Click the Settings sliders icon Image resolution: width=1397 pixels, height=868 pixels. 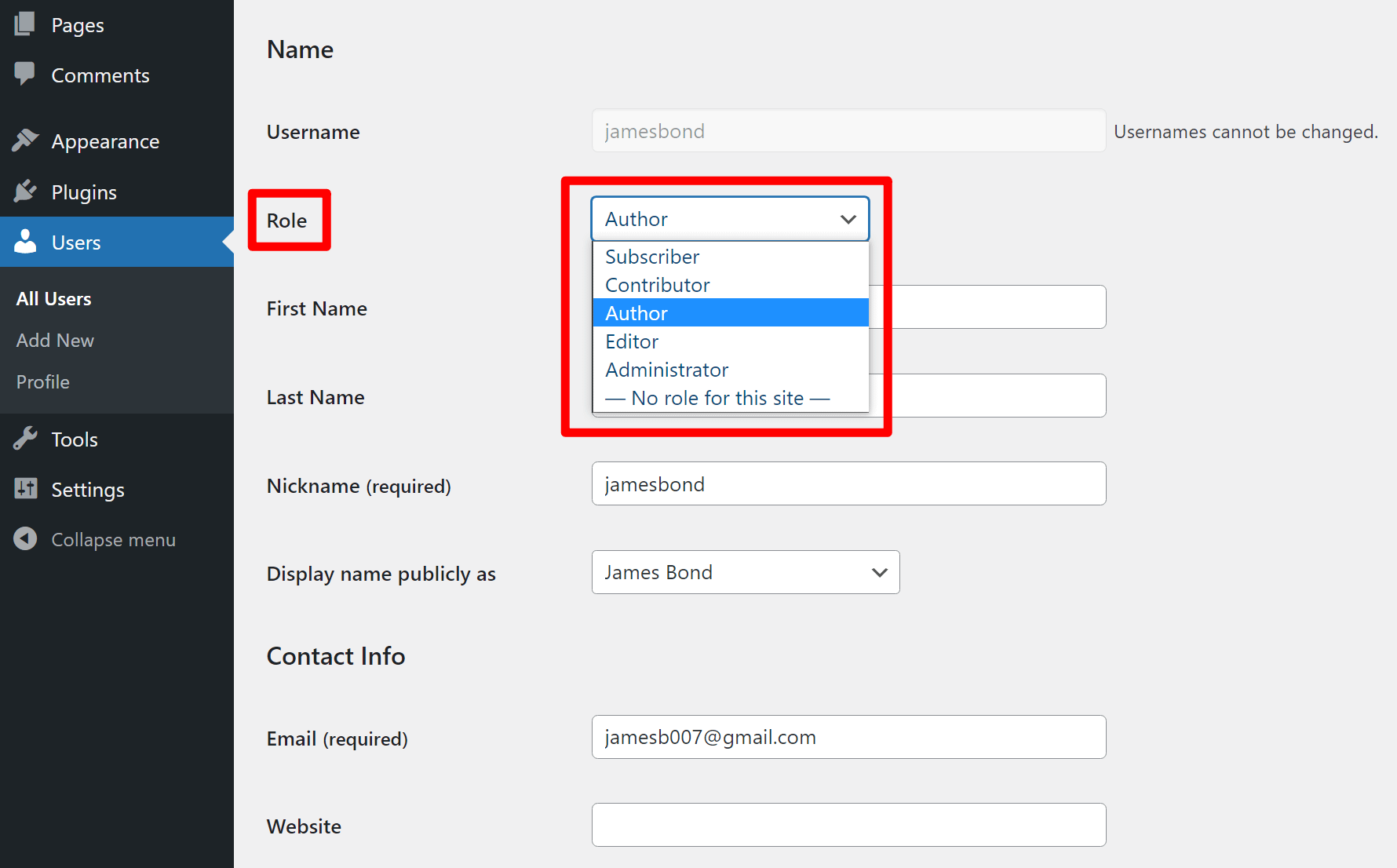click(24, 489)
